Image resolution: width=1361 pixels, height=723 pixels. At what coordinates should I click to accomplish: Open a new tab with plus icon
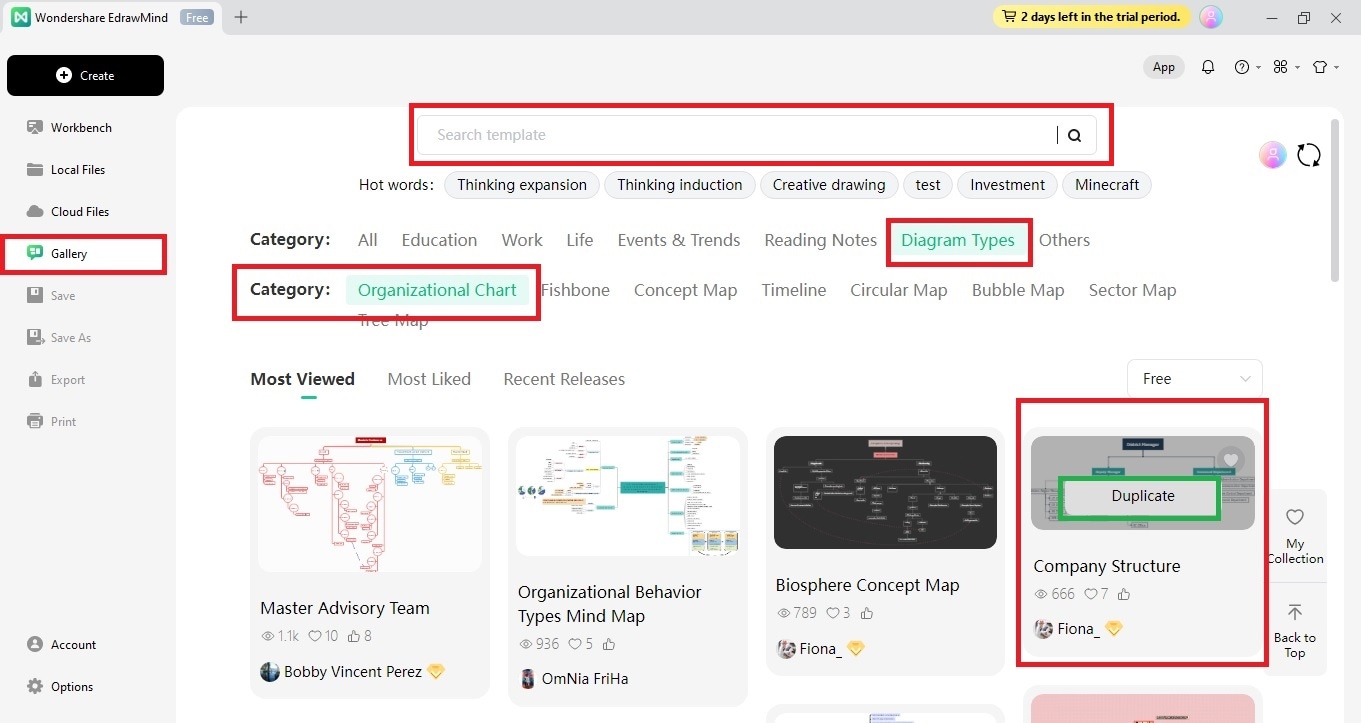(x=241, y=17)
